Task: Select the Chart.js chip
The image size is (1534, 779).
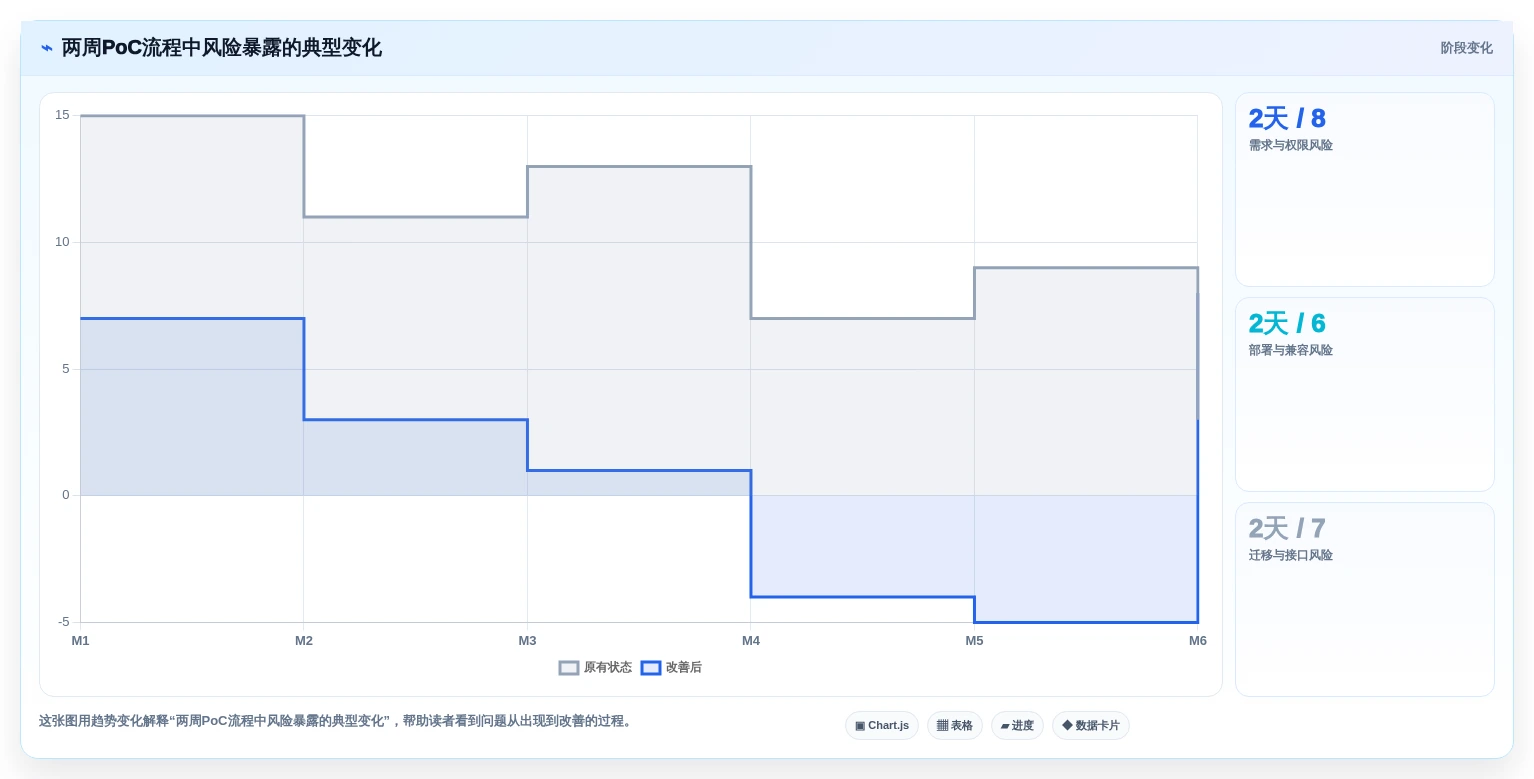Action: point(882,726)
